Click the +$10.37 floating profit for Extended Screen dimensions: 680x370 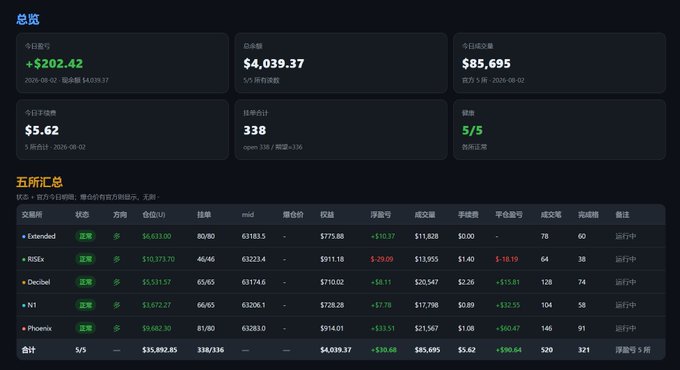coord(382,236)
